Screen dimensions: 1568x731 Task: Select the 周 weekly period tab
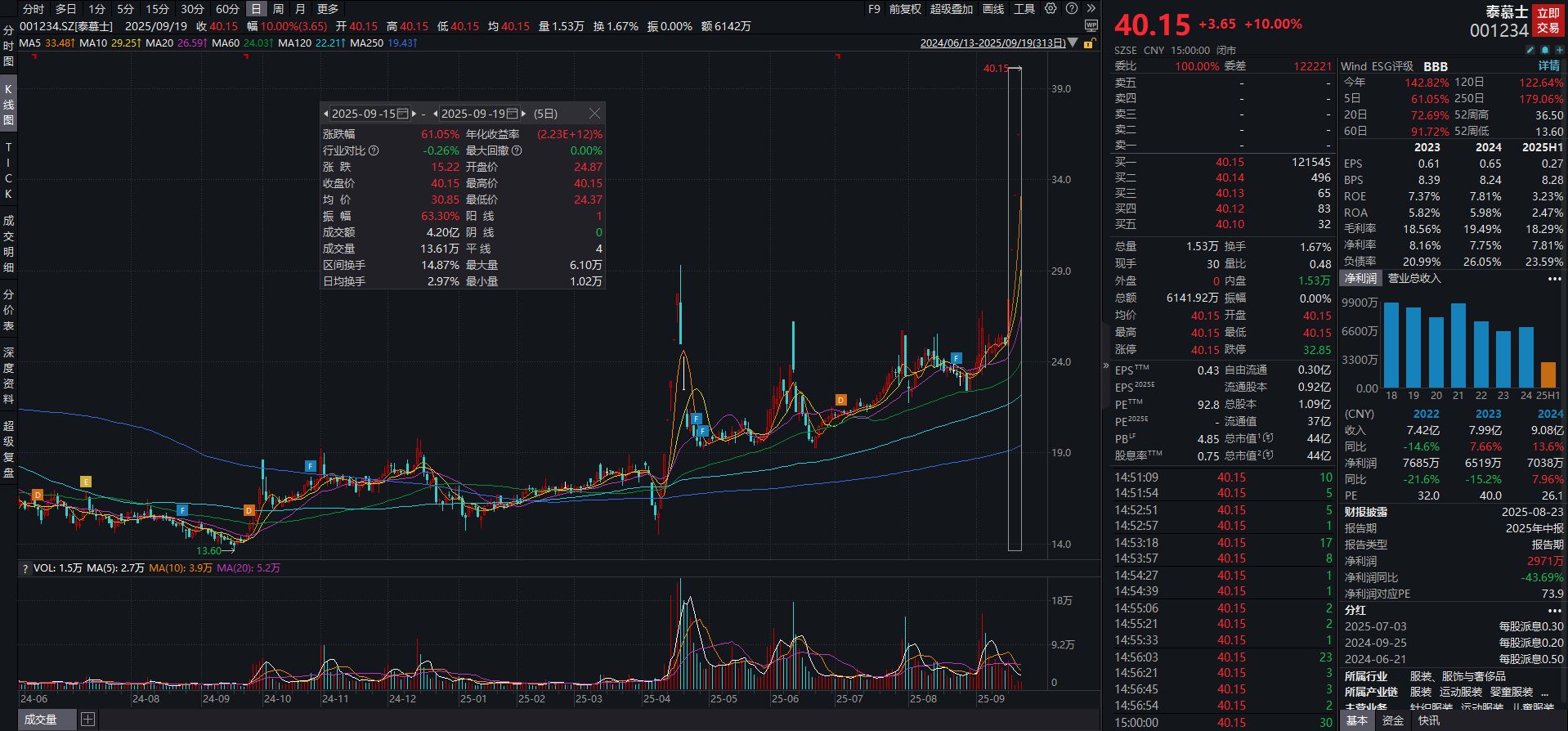pos(278,9)
